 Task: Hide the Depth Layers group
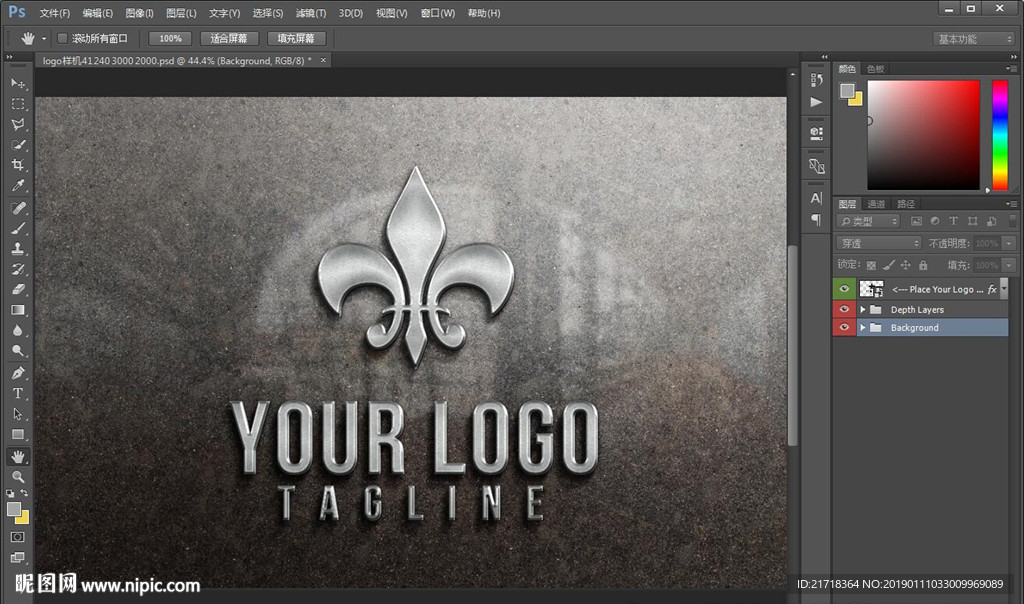click(x=845, y=310)
